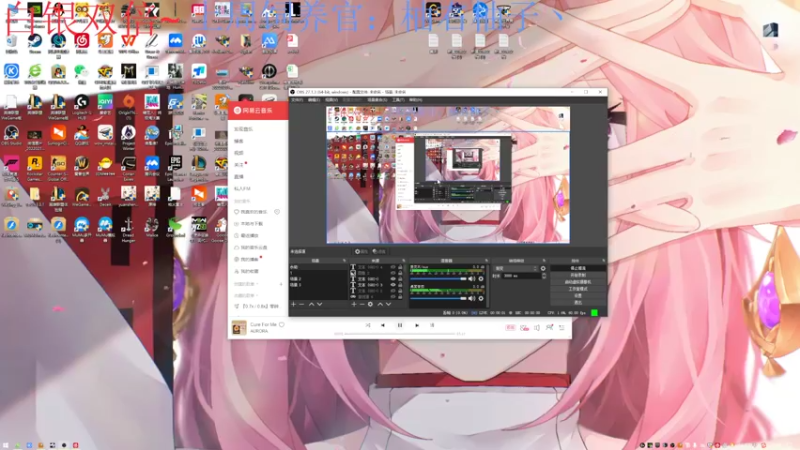
Task: Pop out the Scene Transitions dock panel
Action: click(x=544, y=260)
